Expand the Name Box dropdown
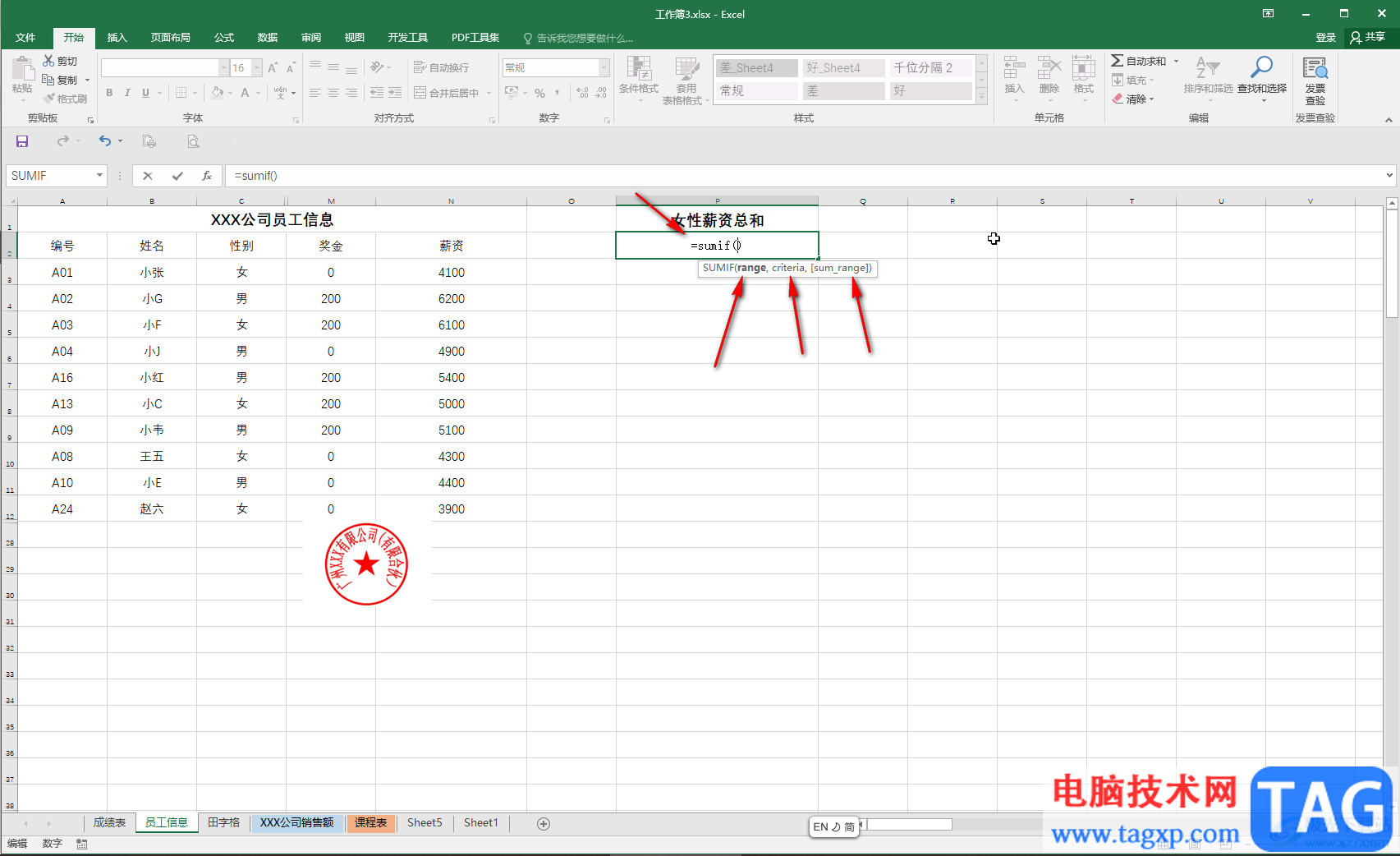 99,176
